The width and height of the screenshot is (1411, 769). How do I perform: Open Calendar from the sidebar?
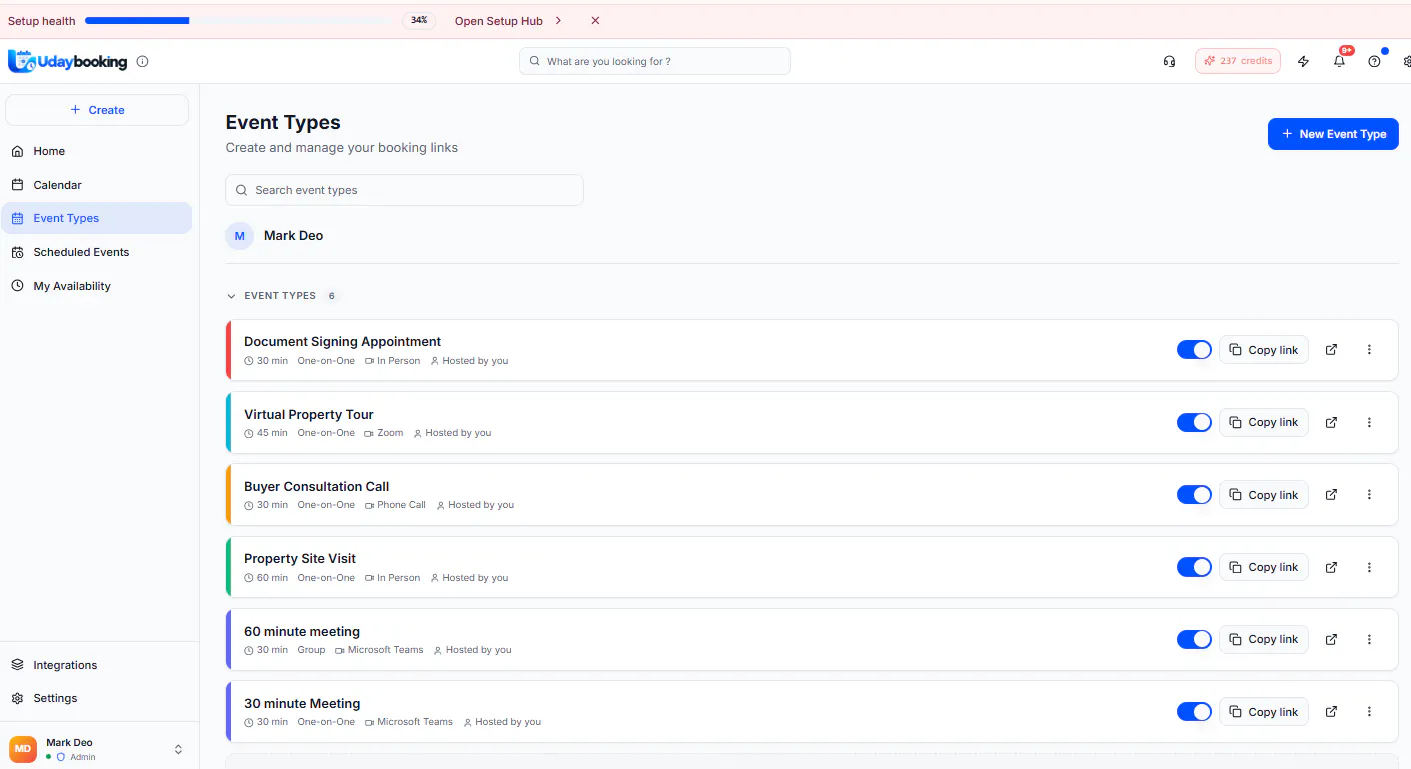pos(96,185)
